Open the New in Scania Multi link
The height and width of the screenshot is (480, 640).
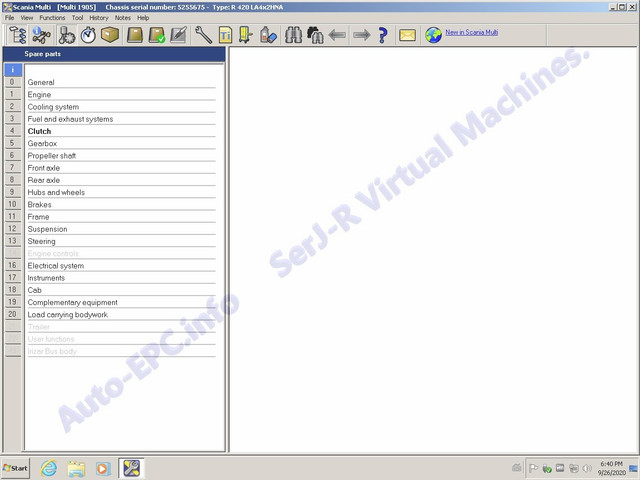[471, 32]
